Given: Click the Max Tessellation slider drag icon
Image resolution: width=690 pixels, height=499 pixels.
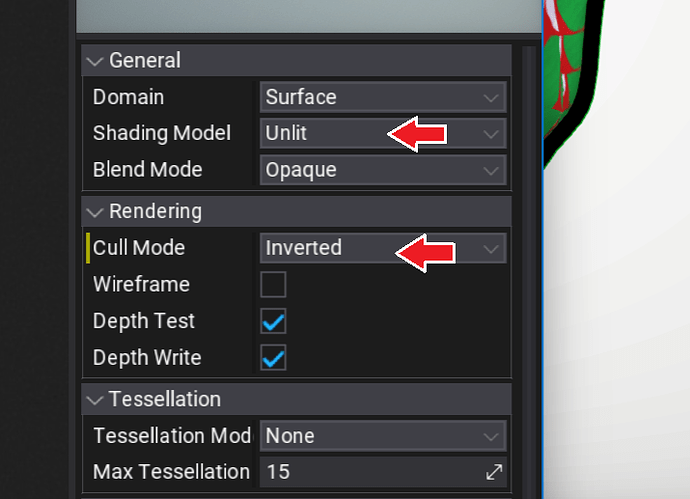Looking at the screenshot, I should point(494,472).
